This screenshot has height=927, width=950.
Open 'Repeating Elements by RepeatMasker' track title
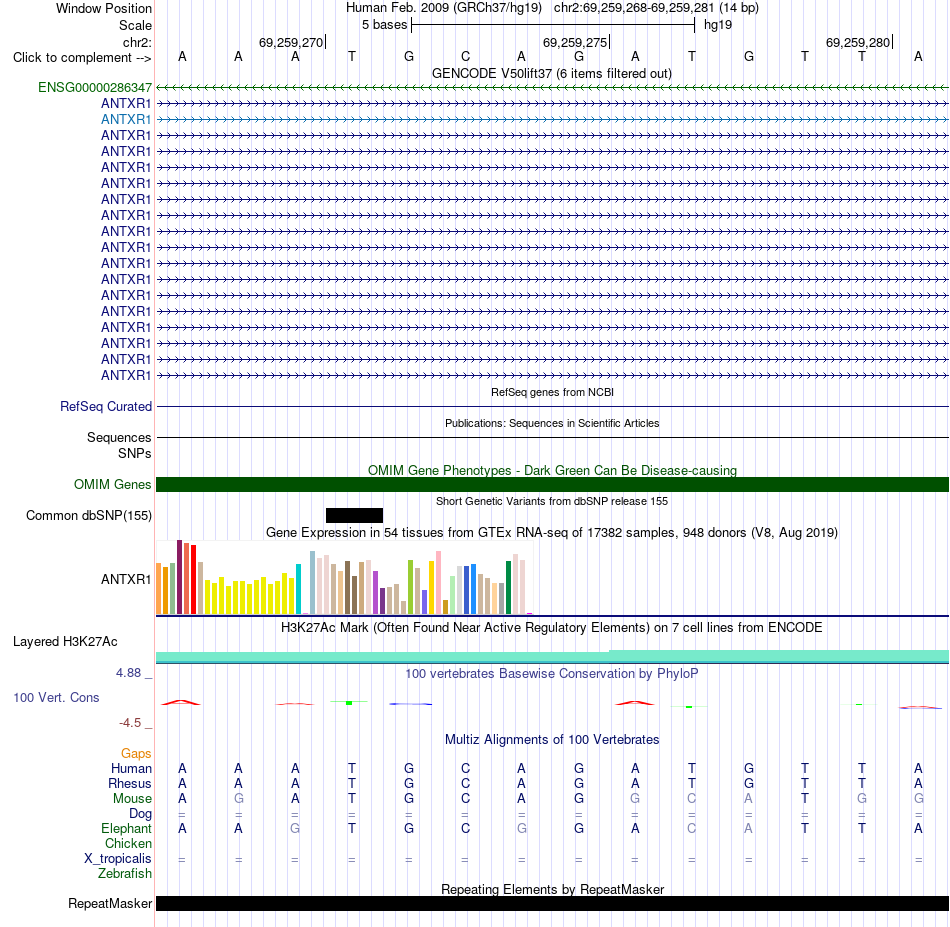click(552, 889)
